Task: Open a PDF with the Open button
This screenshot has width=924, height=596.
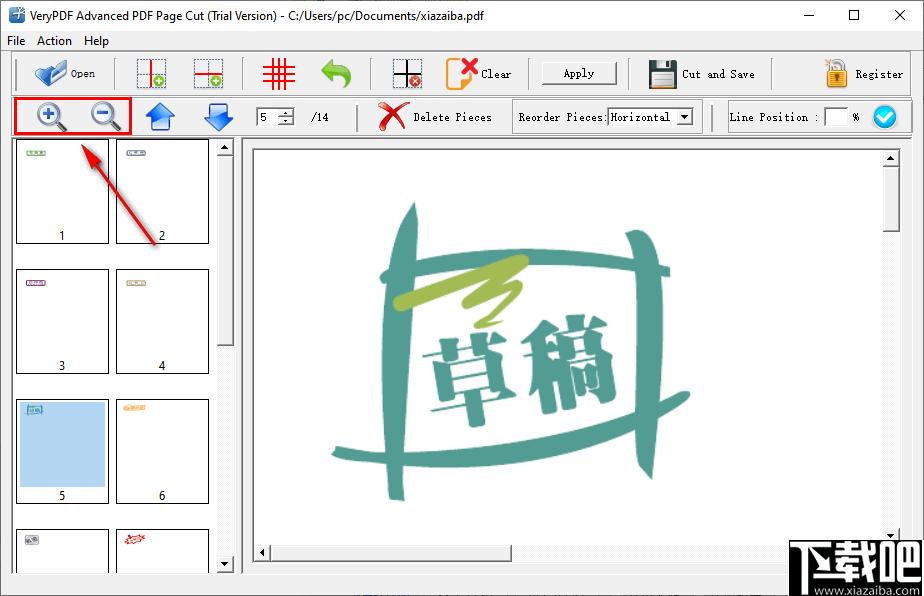Action: pyautogui.click(x=65, y=74)
